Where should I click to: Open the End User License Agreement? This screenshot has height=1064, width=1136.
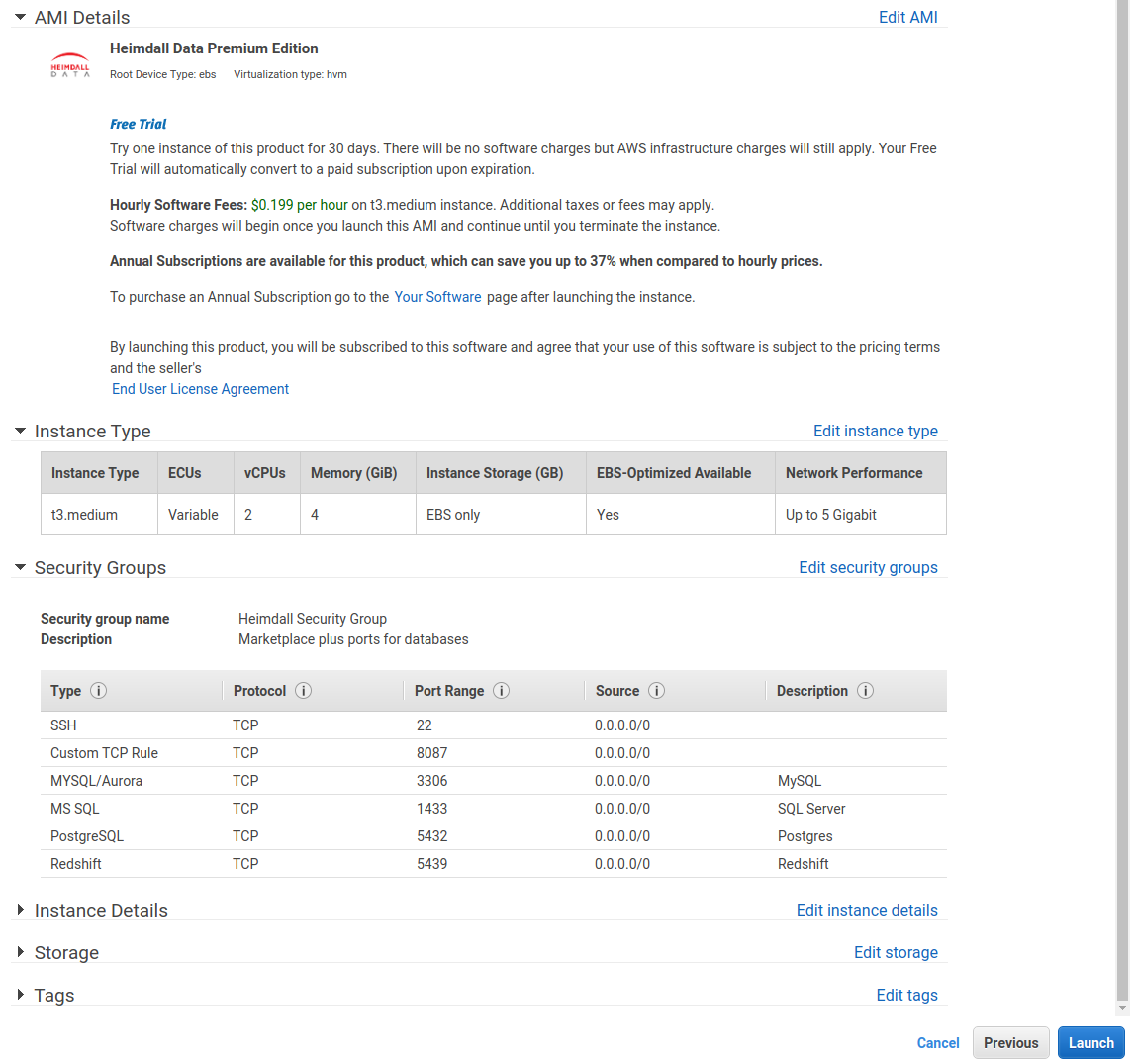coord(200,389)
